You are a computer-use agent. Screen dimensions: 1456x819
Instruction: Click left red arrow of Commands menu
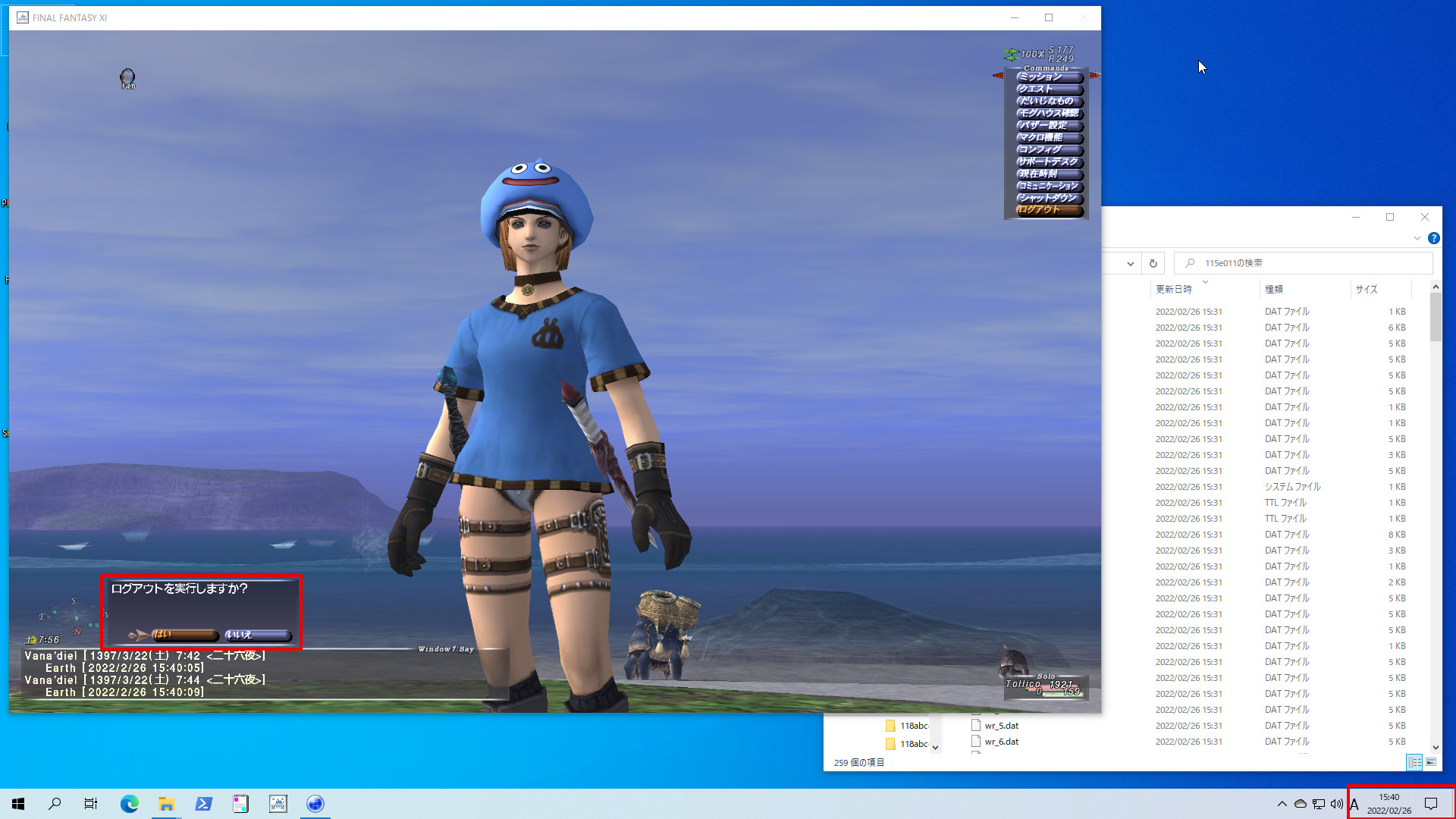(x=998, y=75)
